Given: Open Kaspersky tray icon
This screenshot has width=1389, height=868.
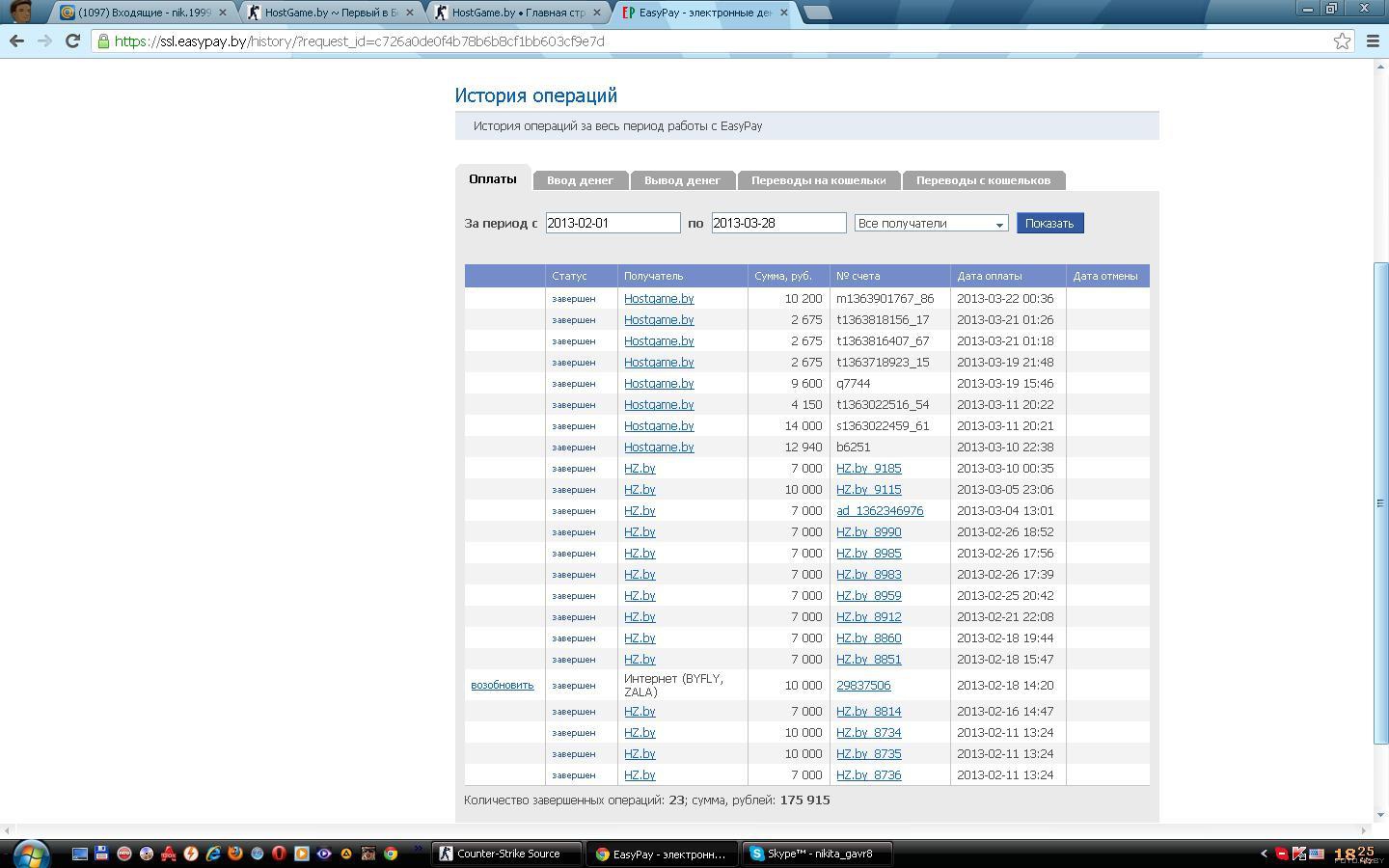Looking at the screenshot, I should click(x=1298, y=854).
